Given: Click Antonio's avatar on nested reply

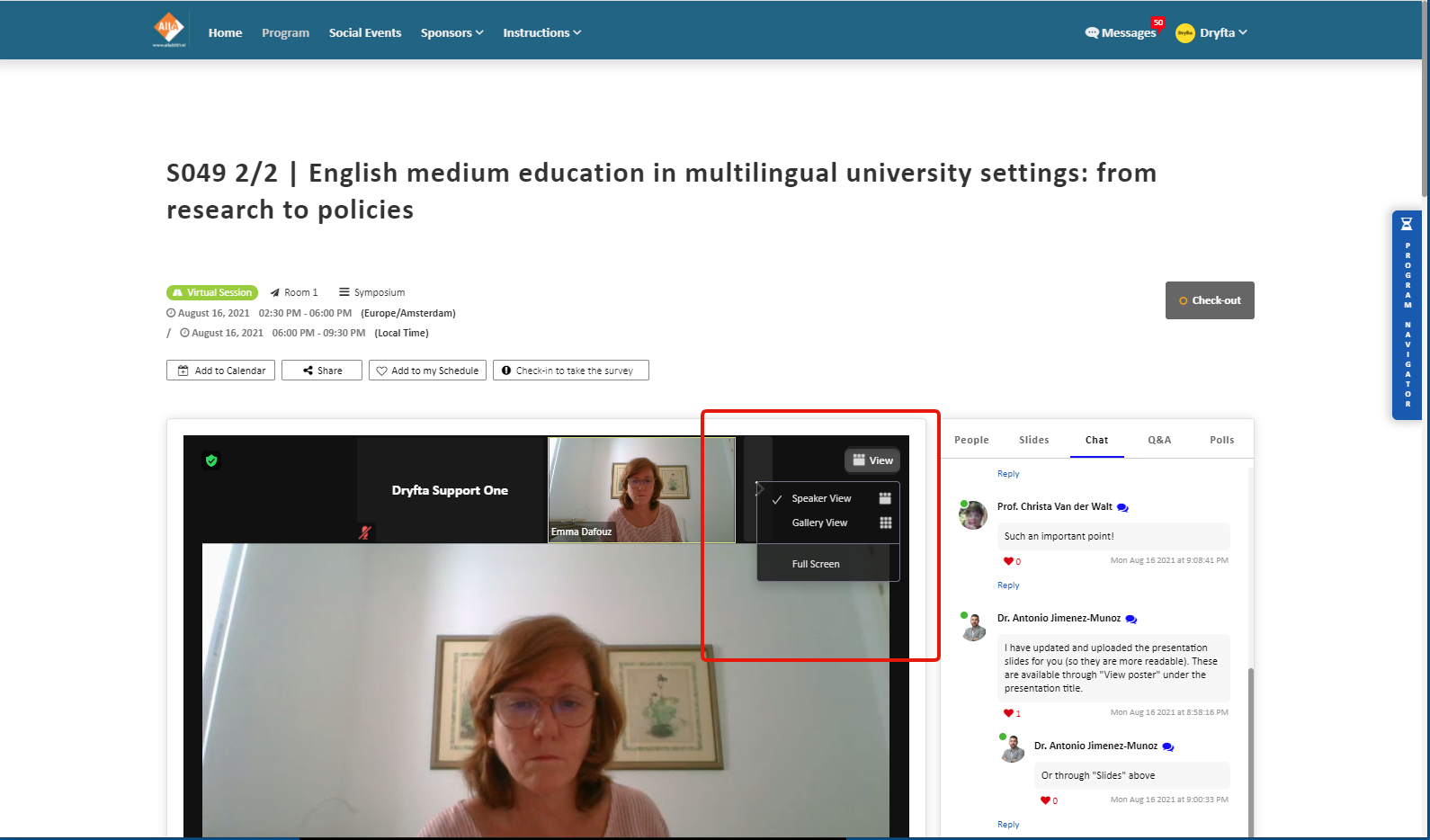Looking at the screenshot, I should click(x=1012, y=748).
